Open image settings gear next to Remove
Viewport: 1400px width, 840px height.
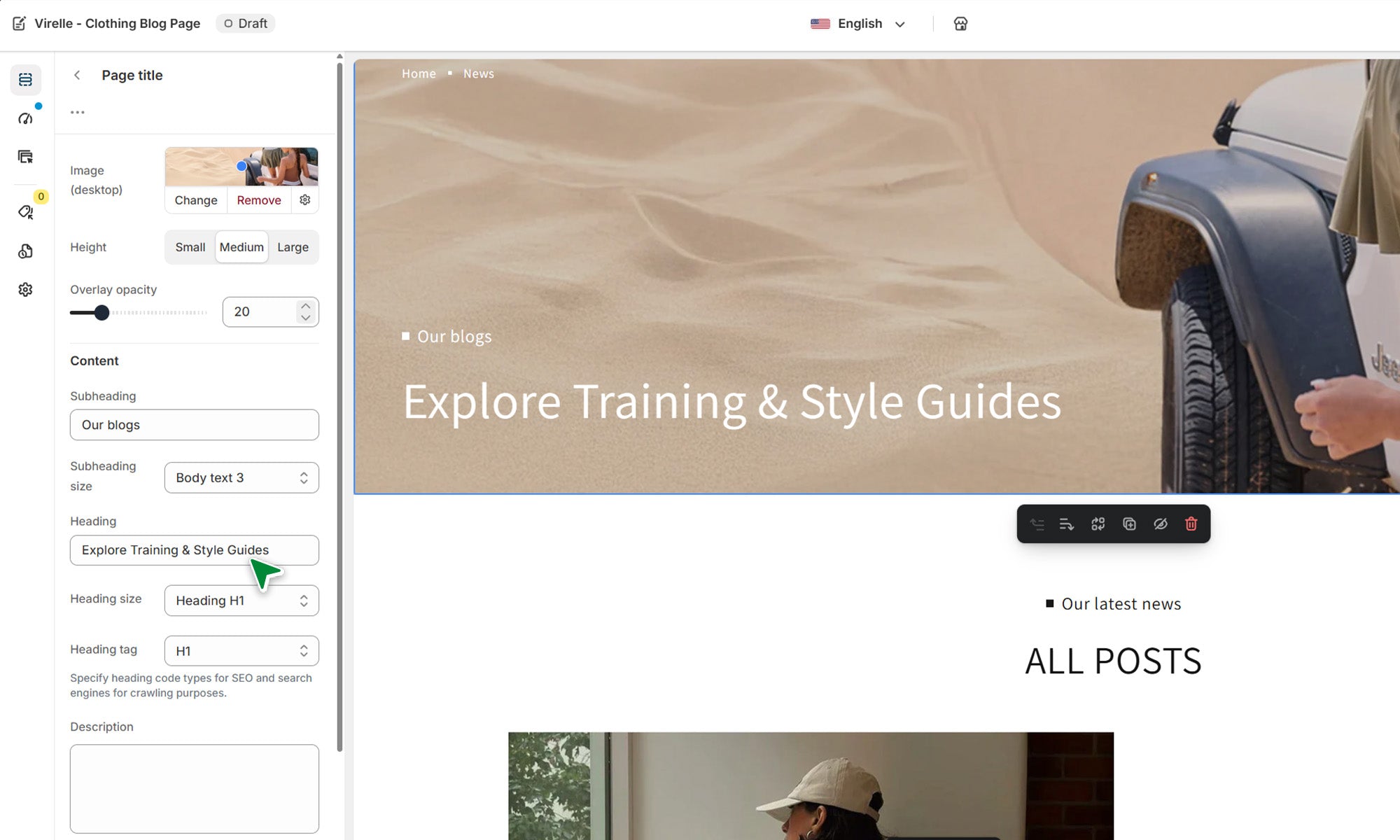click(304, 200)
